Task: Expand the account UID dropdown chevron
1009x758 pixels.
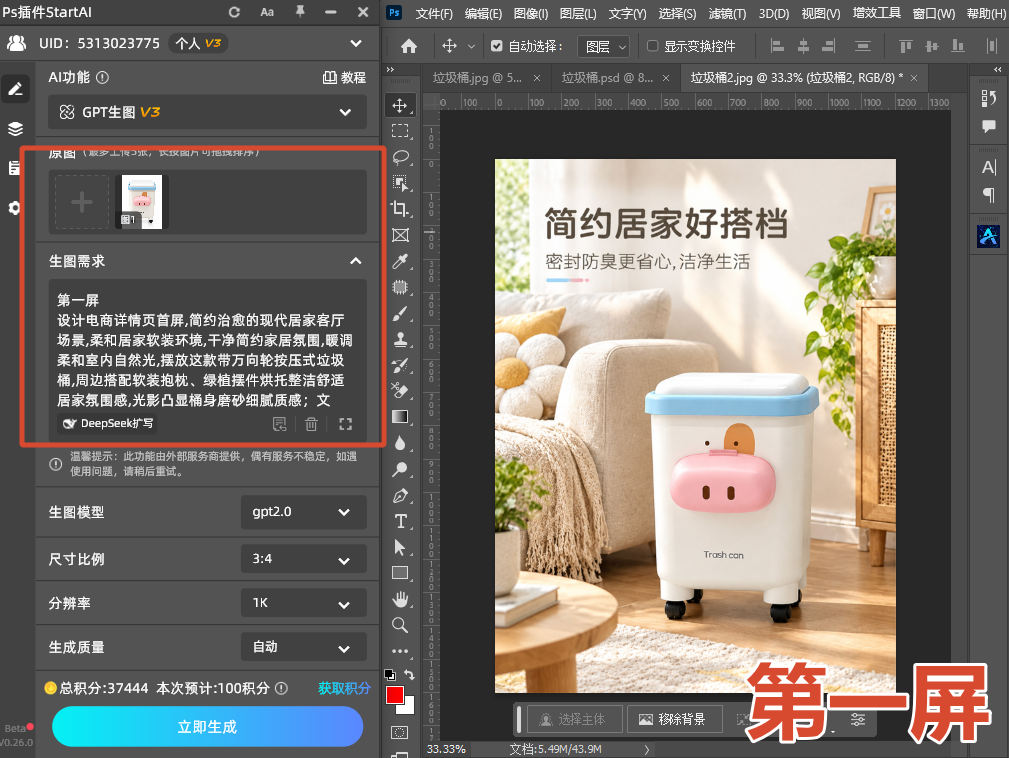Action: coord(356,43)
